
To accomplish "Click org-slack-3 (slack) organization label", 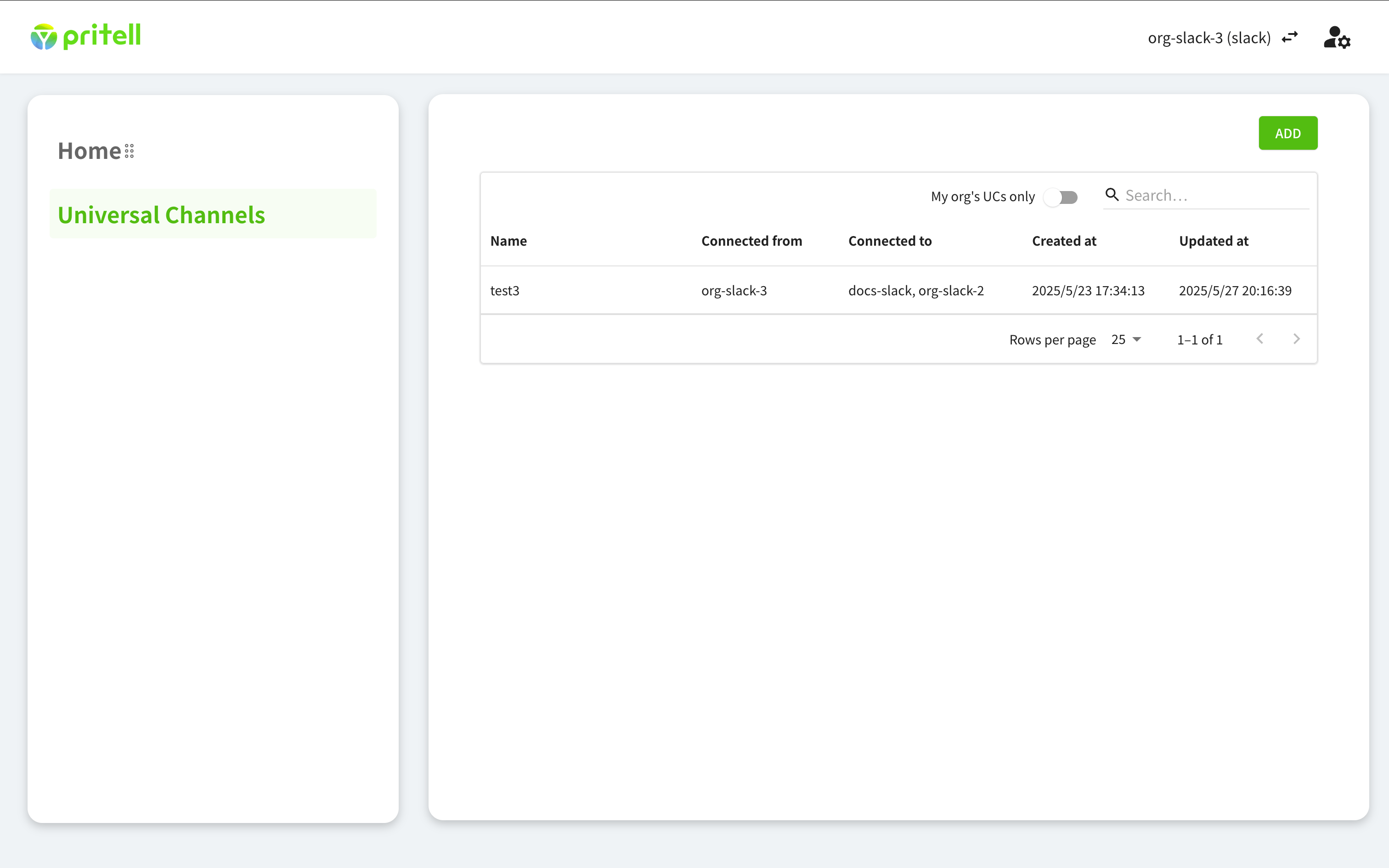I will point(1209,38).
